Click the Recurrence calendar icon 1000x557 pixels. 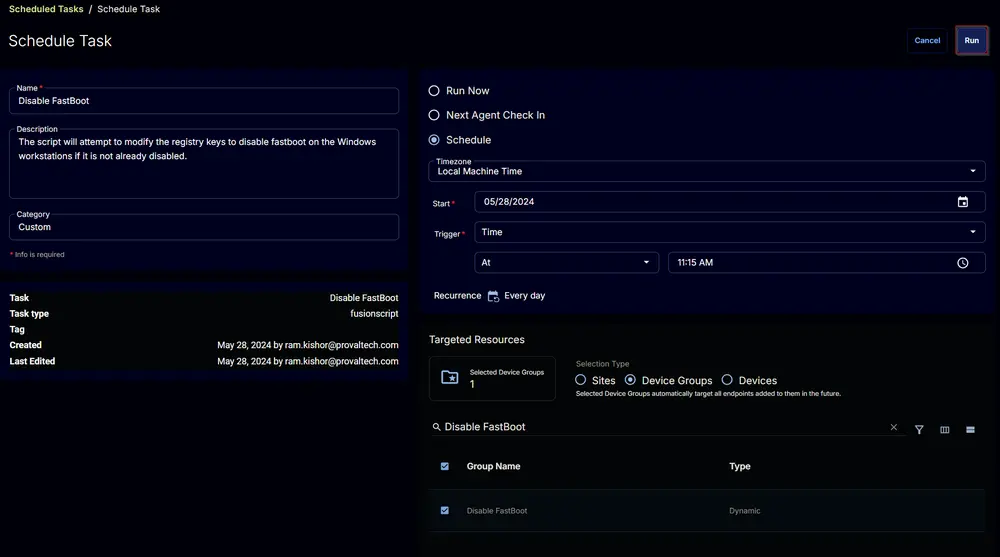493,296
